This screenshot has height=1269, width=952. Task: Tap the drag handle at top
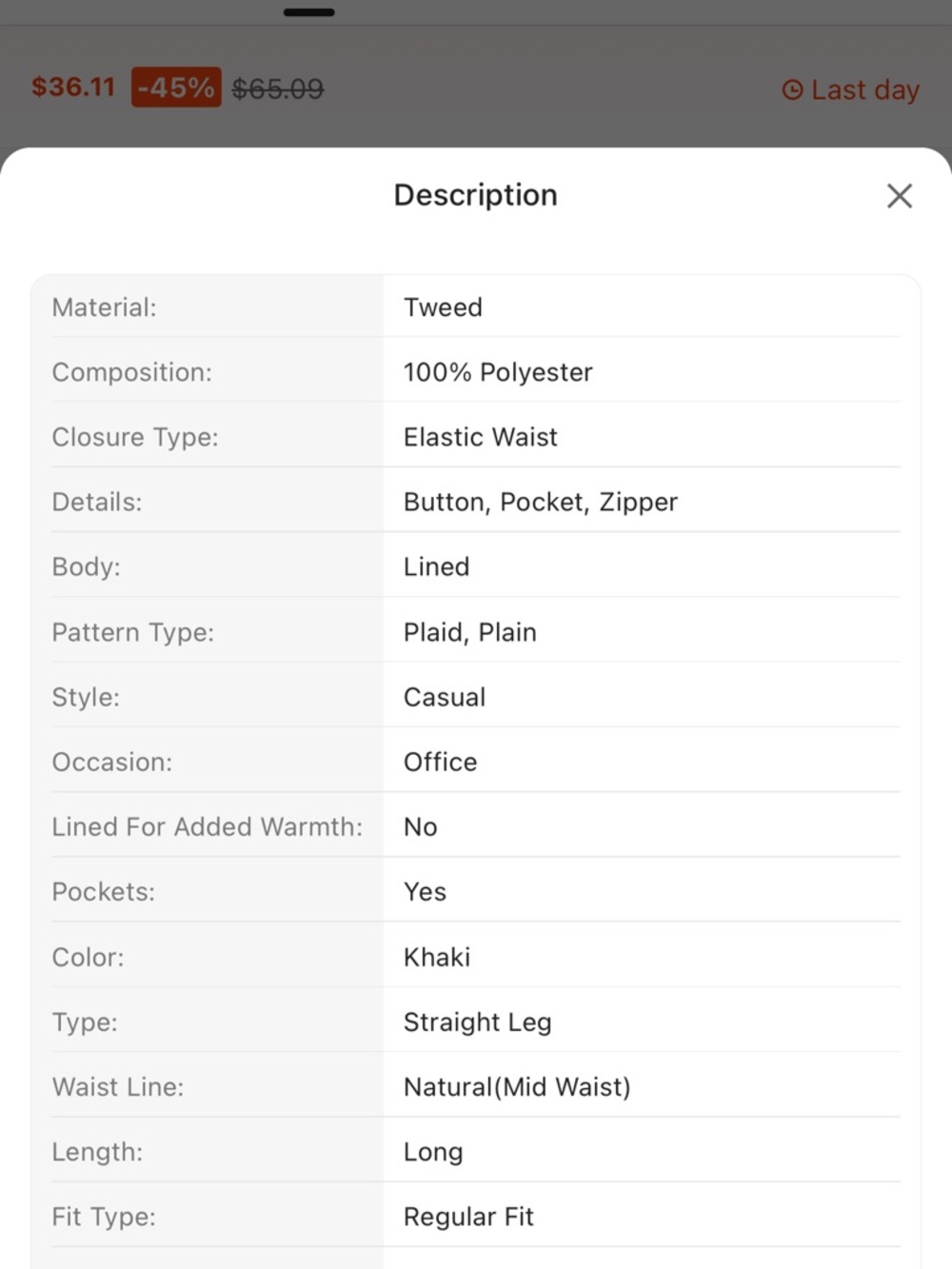click(309, 12)
